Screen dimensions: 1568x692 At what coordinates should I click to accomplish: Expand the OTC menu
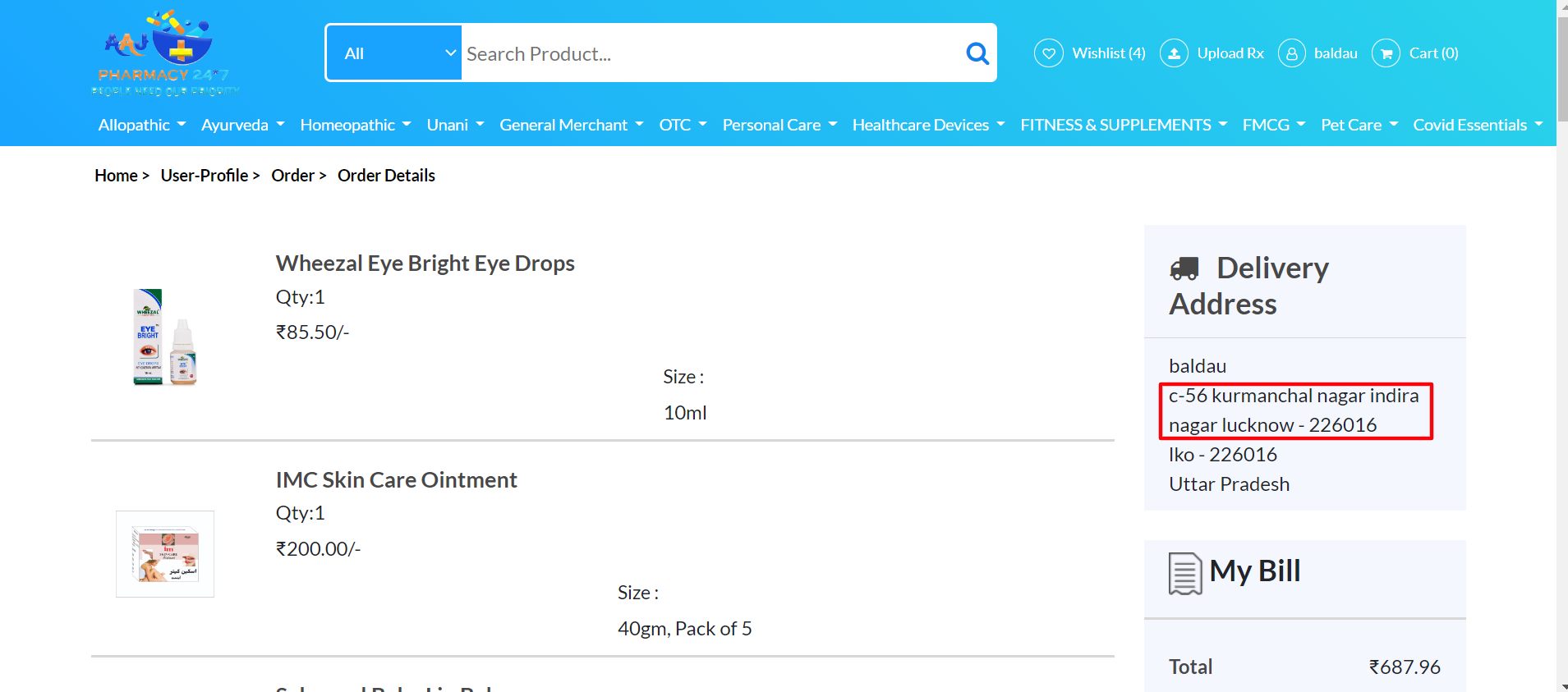[x=683, y=125]
